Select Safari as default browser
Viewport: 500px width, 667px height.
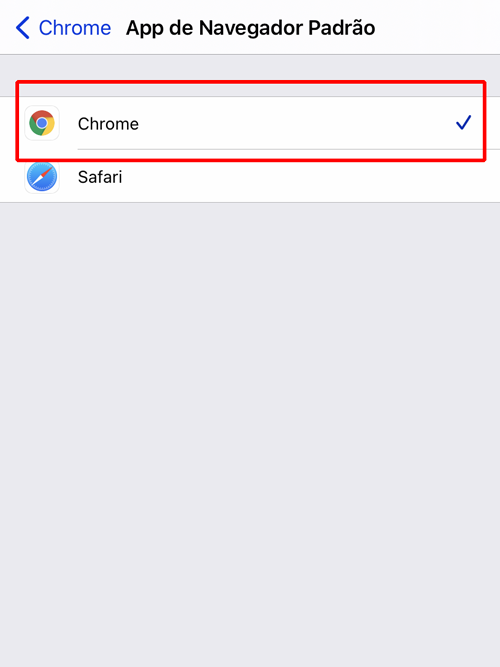[x=250, y=176]
